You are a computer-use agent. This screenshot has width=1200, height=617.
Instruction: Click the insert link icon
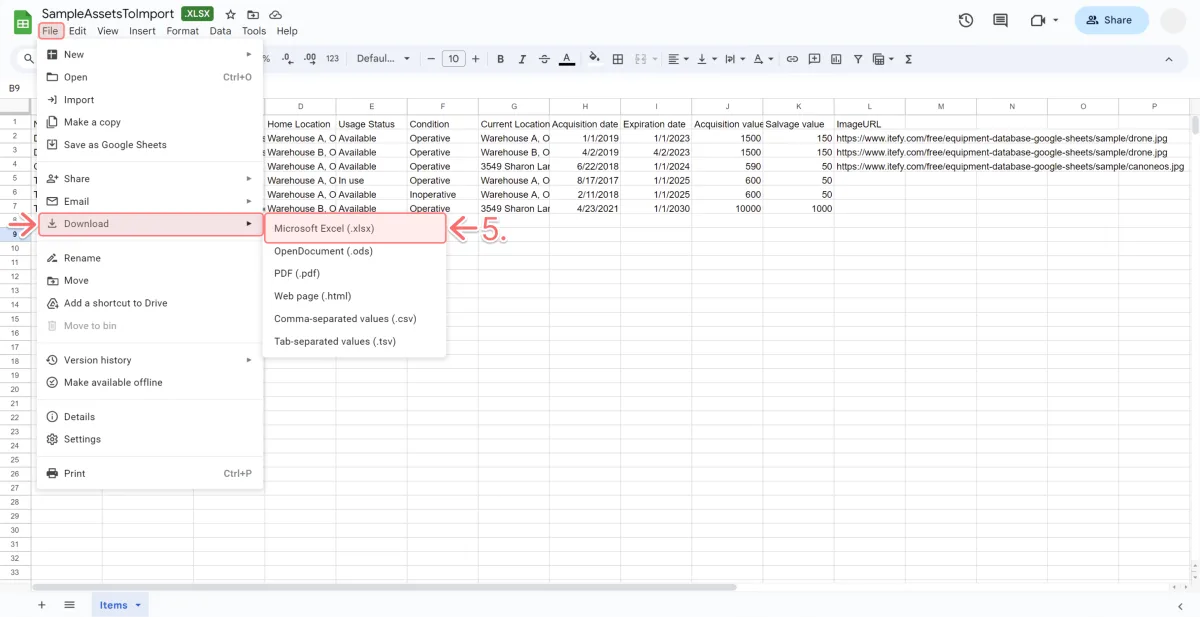[x=792, y=59]
